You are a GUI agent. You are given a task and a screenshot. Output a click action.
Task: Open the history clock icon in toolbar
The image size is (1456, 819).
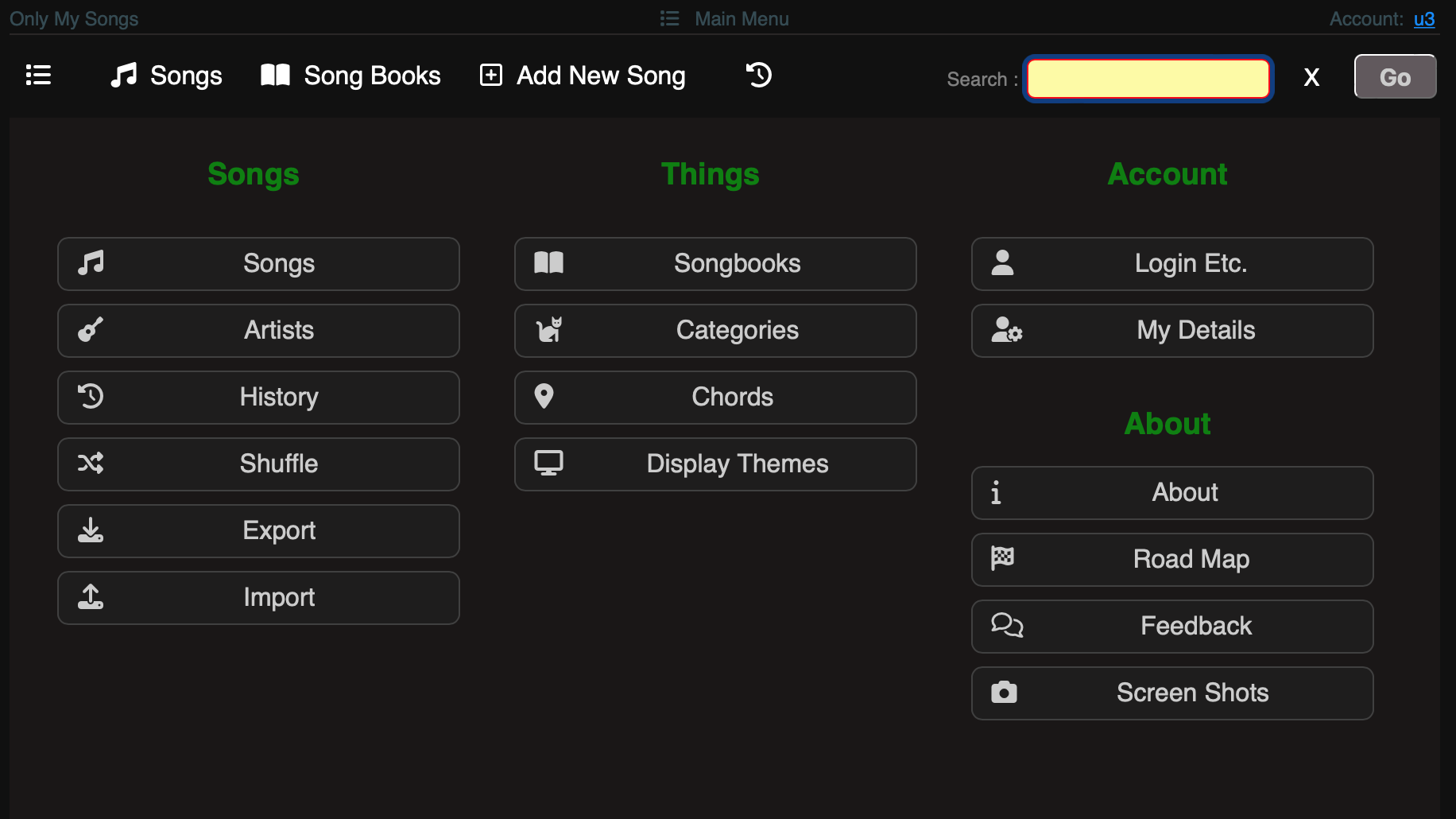pos(758,76)
